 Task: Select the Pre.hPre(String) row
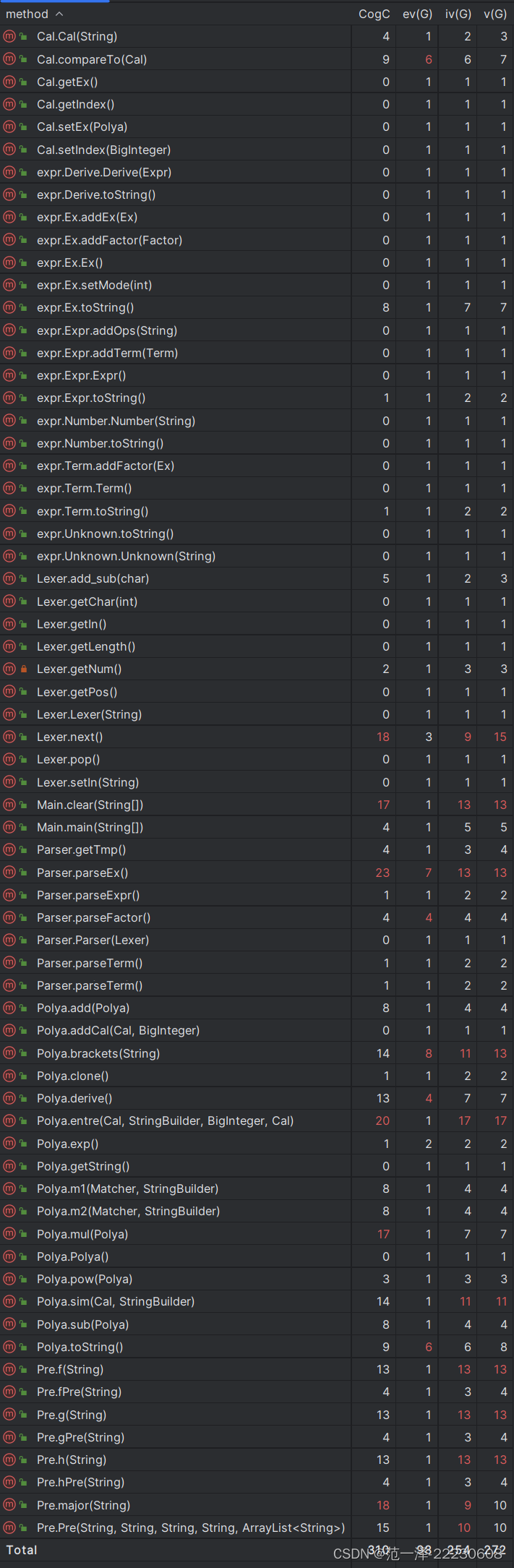(x=257, y=1482)
